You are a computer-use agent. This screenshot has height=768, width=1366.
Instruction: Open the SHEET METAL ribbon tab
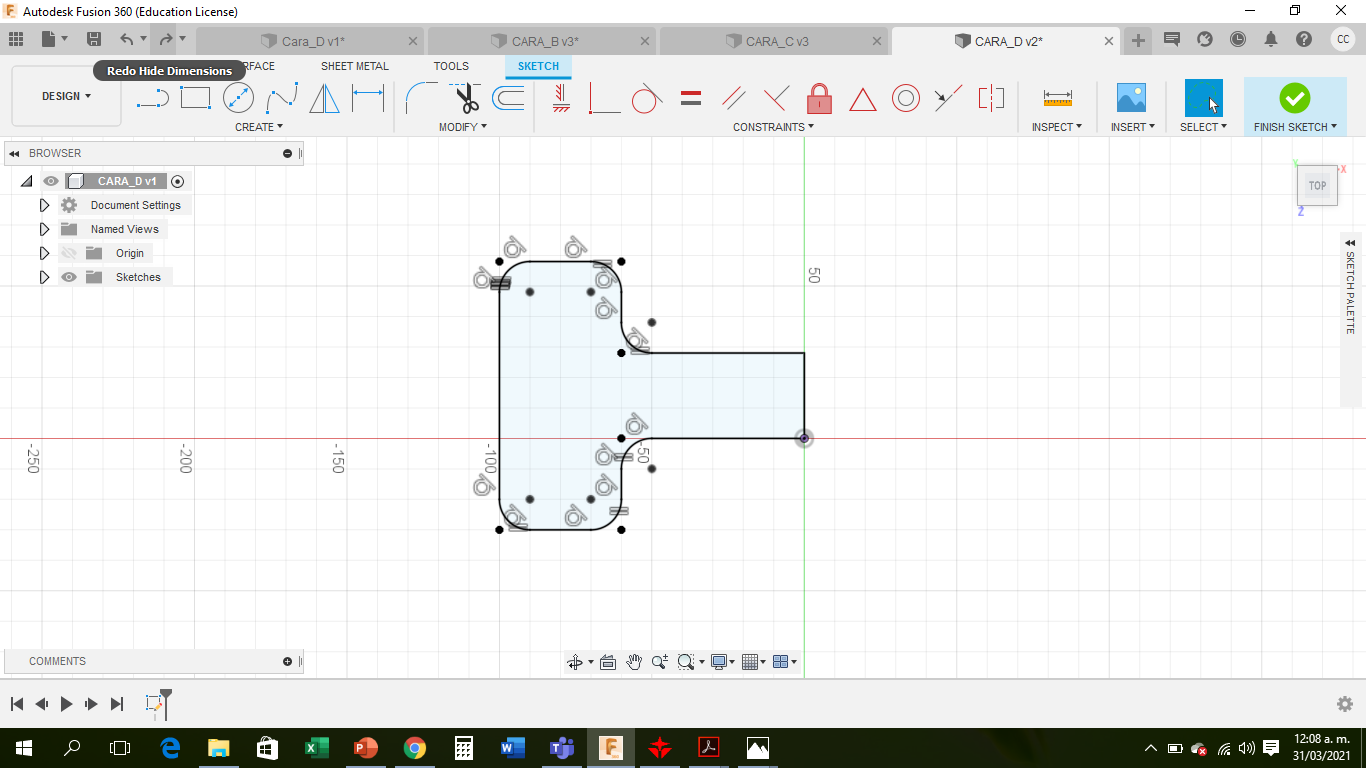pos(355,66)
